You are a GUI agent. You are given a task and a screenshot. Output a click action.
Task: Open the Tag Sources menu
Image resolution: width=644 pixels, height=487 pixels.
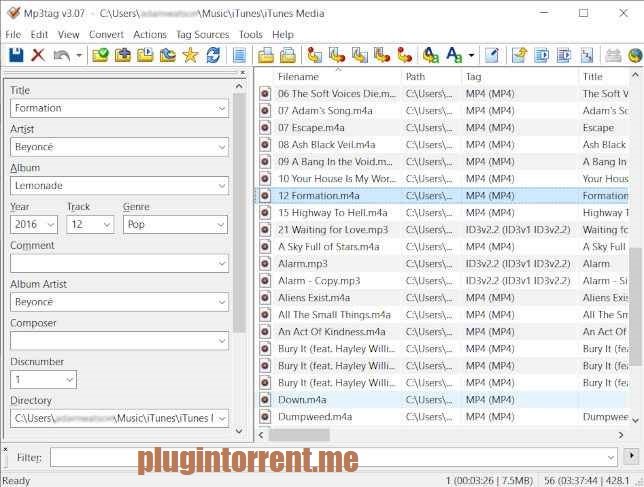(202, 34)
